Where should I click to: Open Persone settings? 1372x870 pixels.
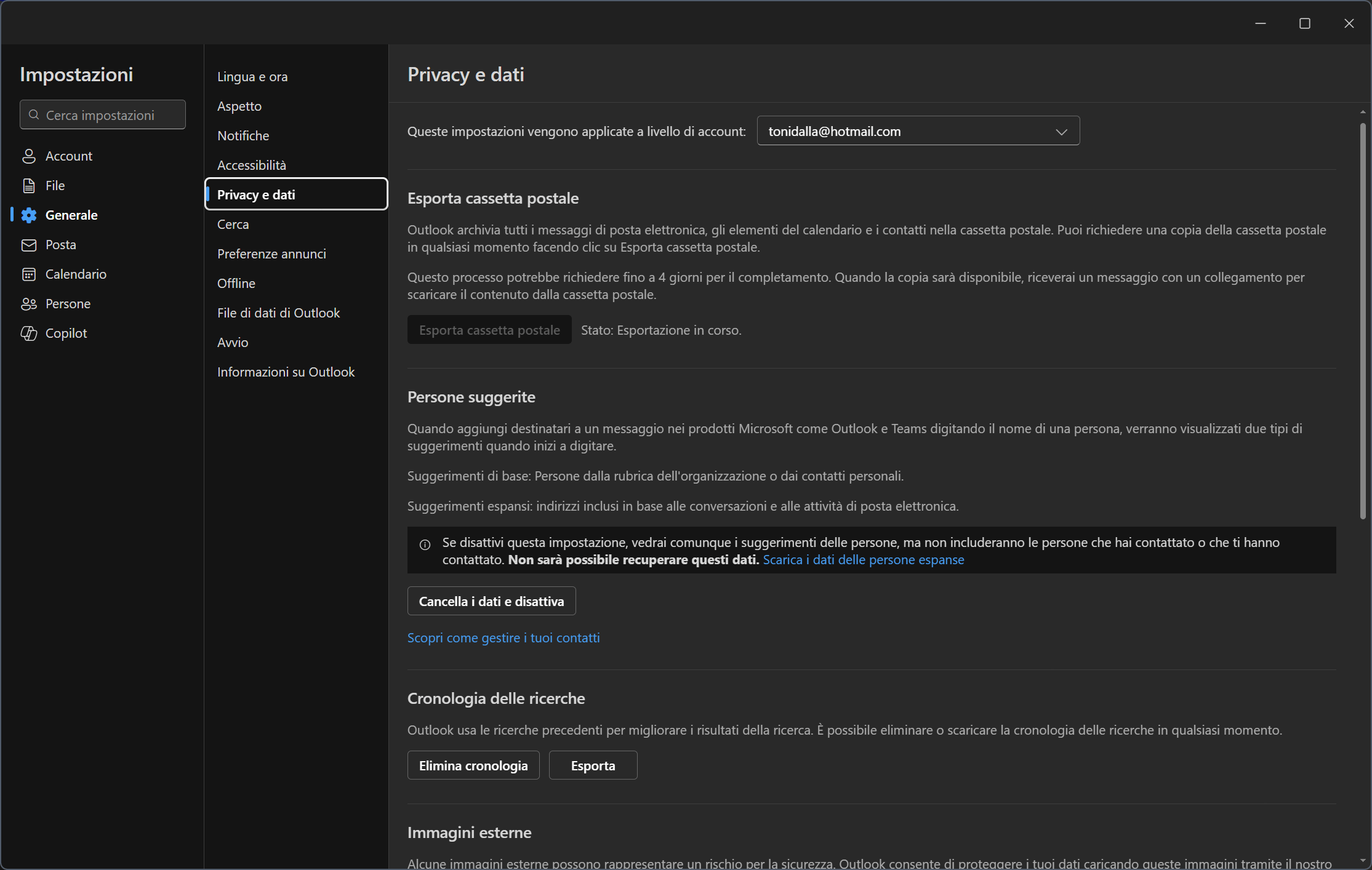click(102, 304)
